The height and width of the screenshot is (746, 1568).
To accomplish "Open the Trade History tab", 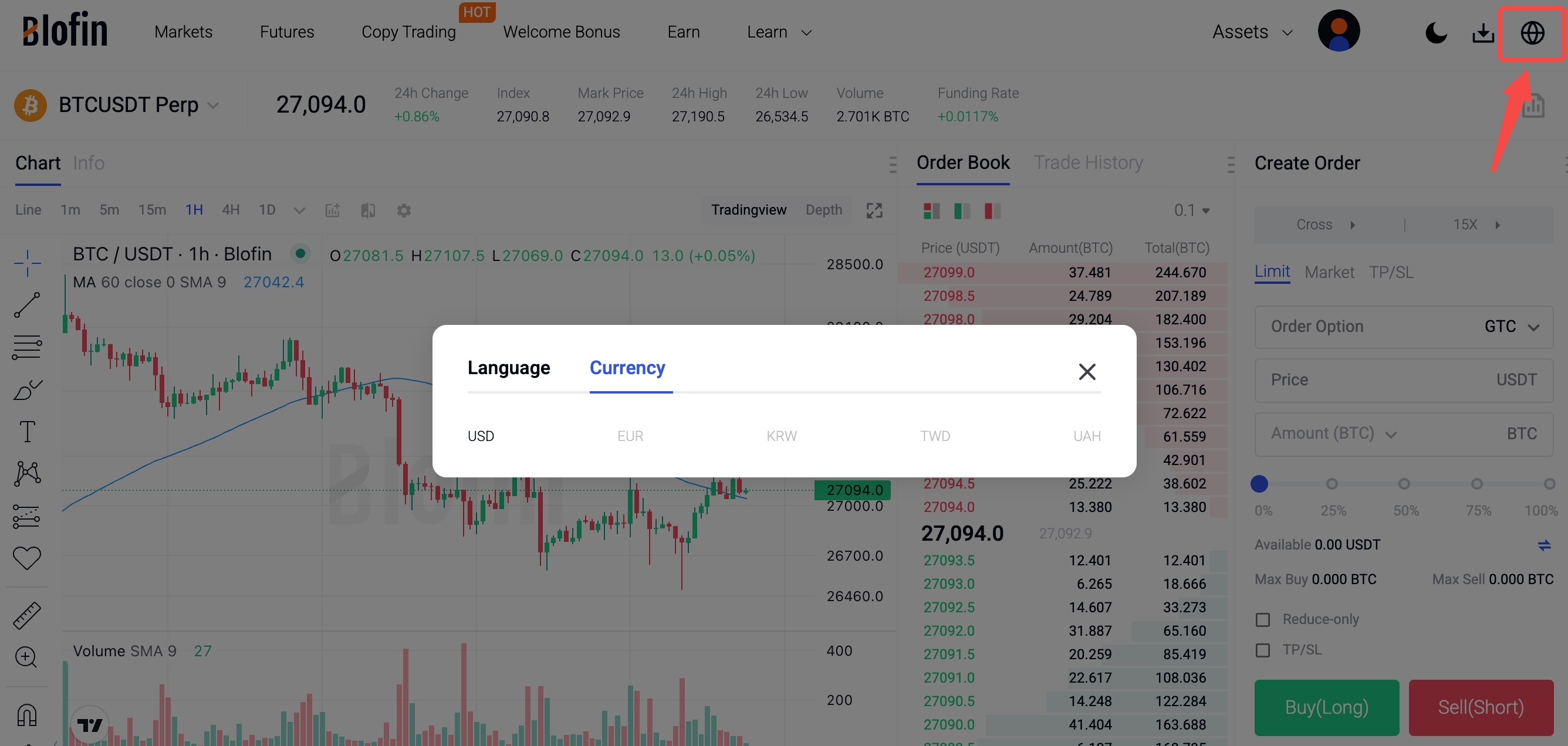I will pyautogui.click(x=1088, y=162).
